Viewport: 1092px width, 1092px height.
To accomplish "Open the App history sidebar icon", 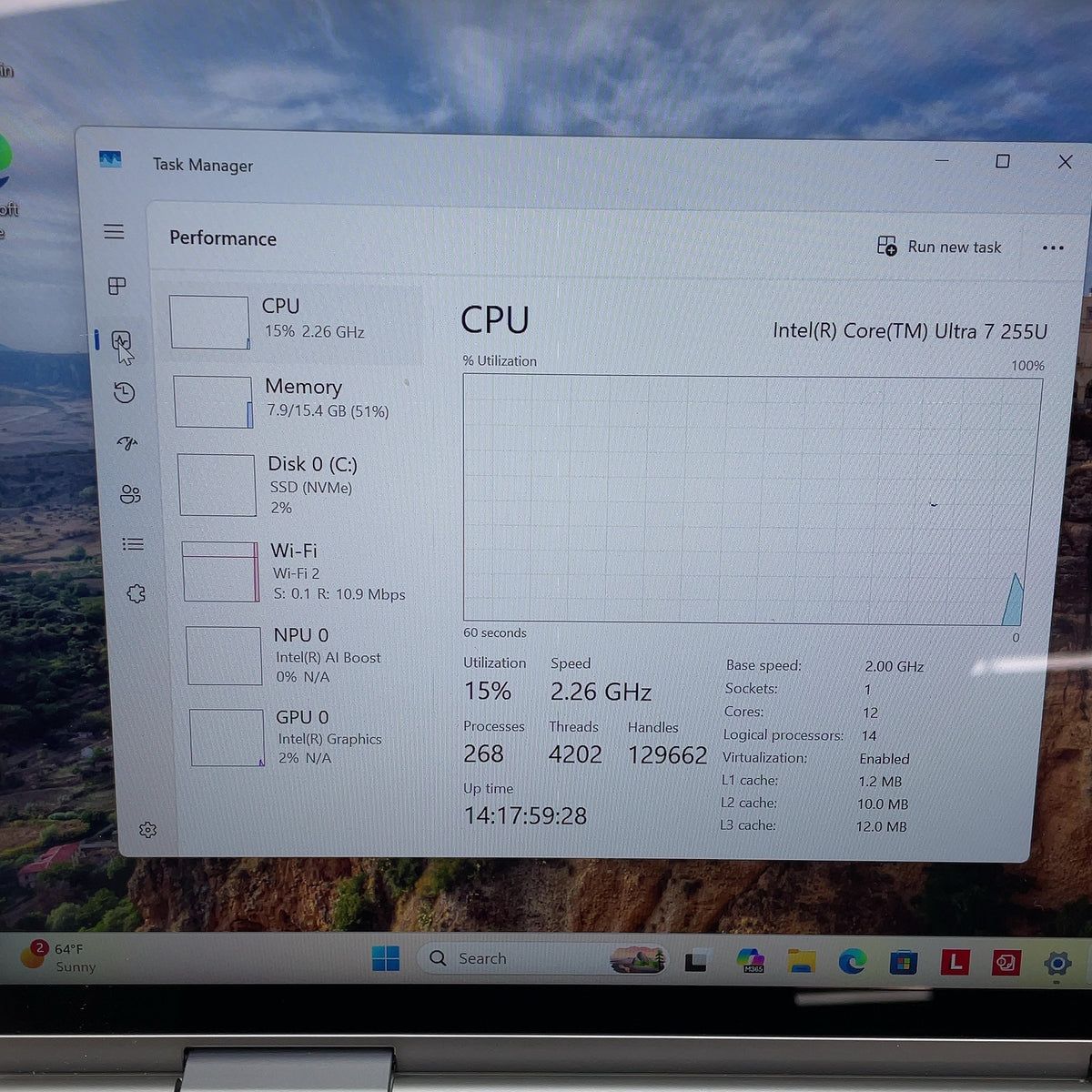I will click(125, 393).
